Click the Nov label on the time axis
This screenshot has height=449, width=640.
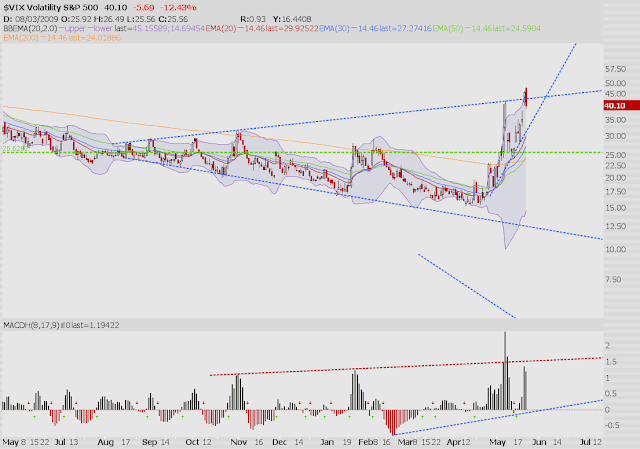[239, 442]
